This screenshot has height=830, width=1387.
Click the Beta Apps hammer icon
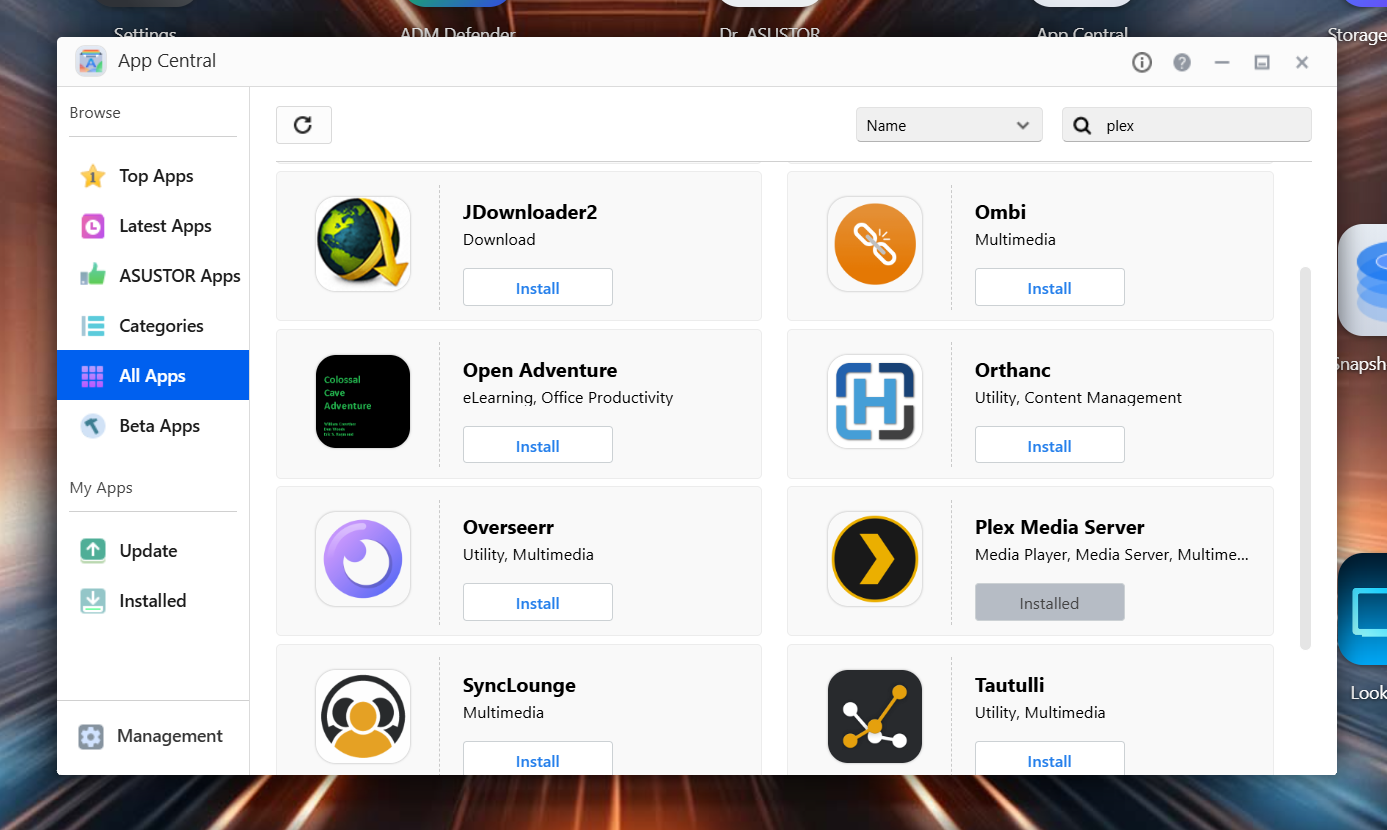[92, 426]
